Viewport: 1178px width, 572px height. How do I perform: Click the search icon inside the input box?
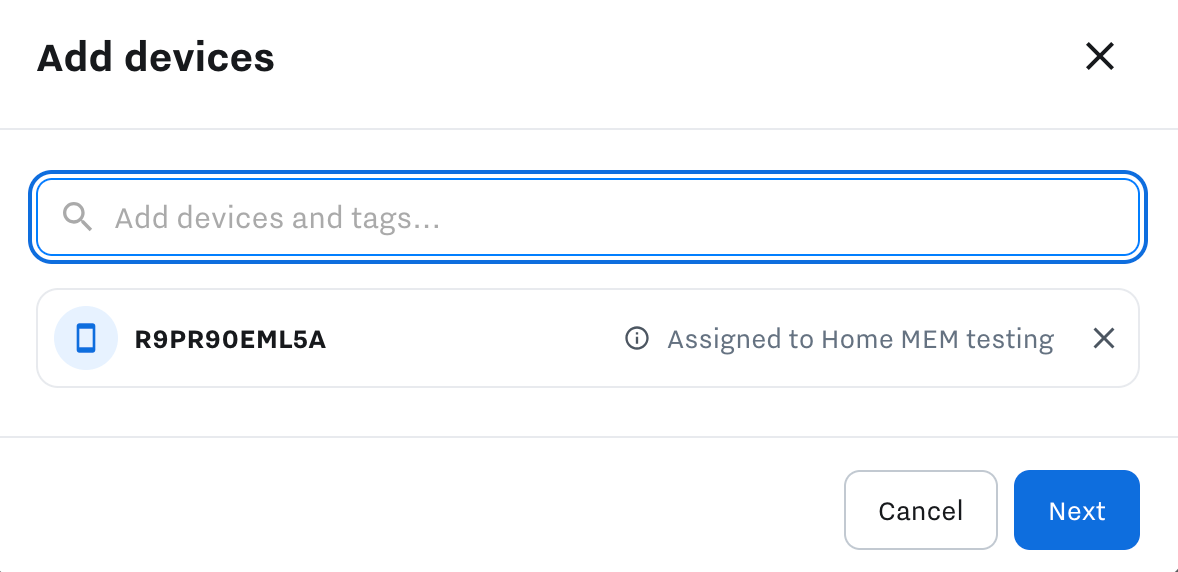point(77,217)
